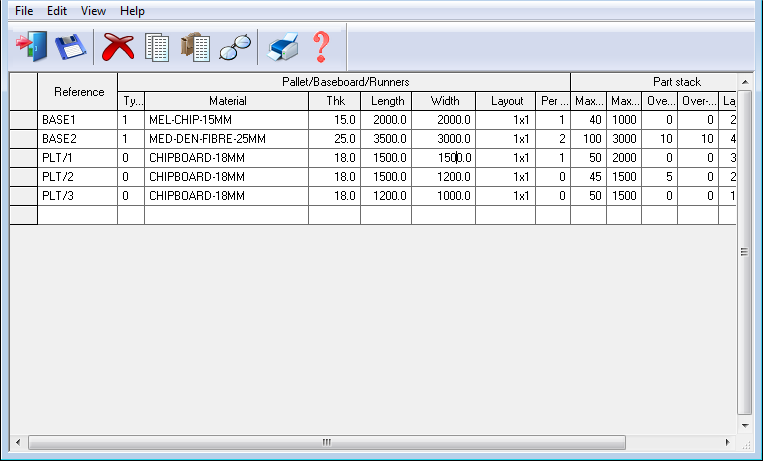Paste using the clipboard icon
The width and height of the screenshot is (763, 461).
196,47
